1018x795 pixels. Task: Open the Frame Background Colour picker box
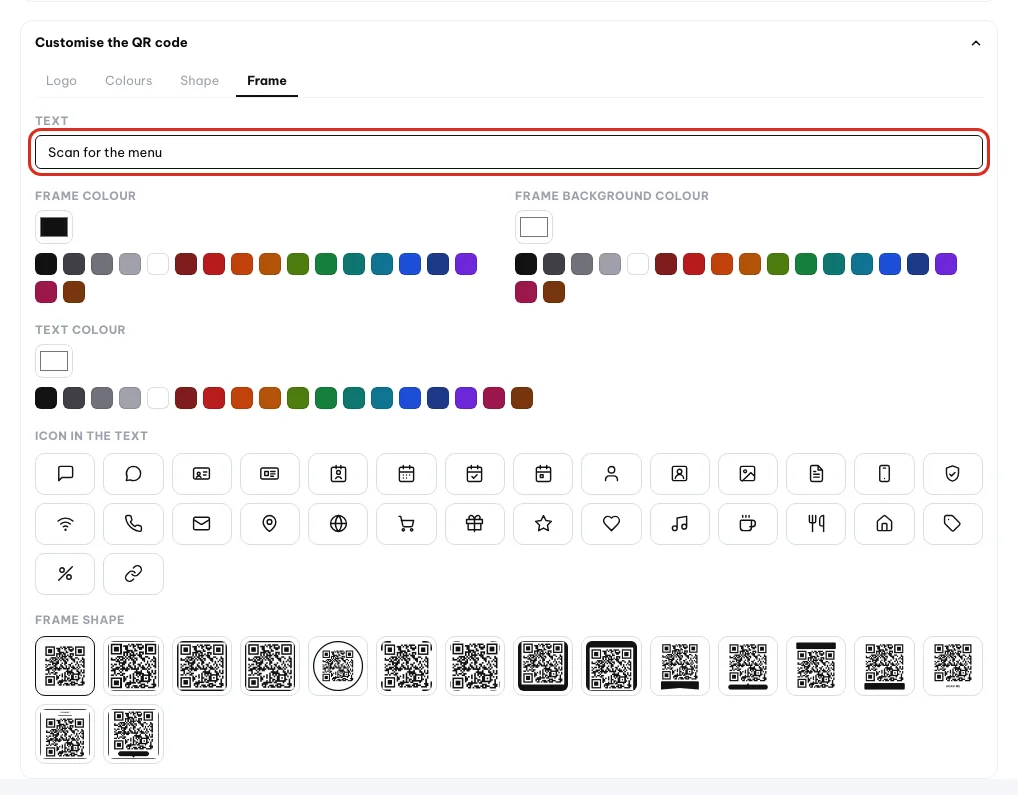click(534, 227)
